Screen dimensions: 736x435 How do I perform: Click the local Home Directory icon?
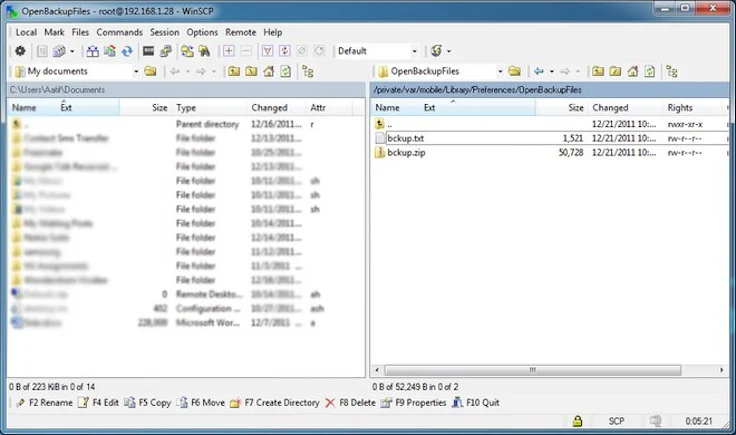[x=268, y=71]
